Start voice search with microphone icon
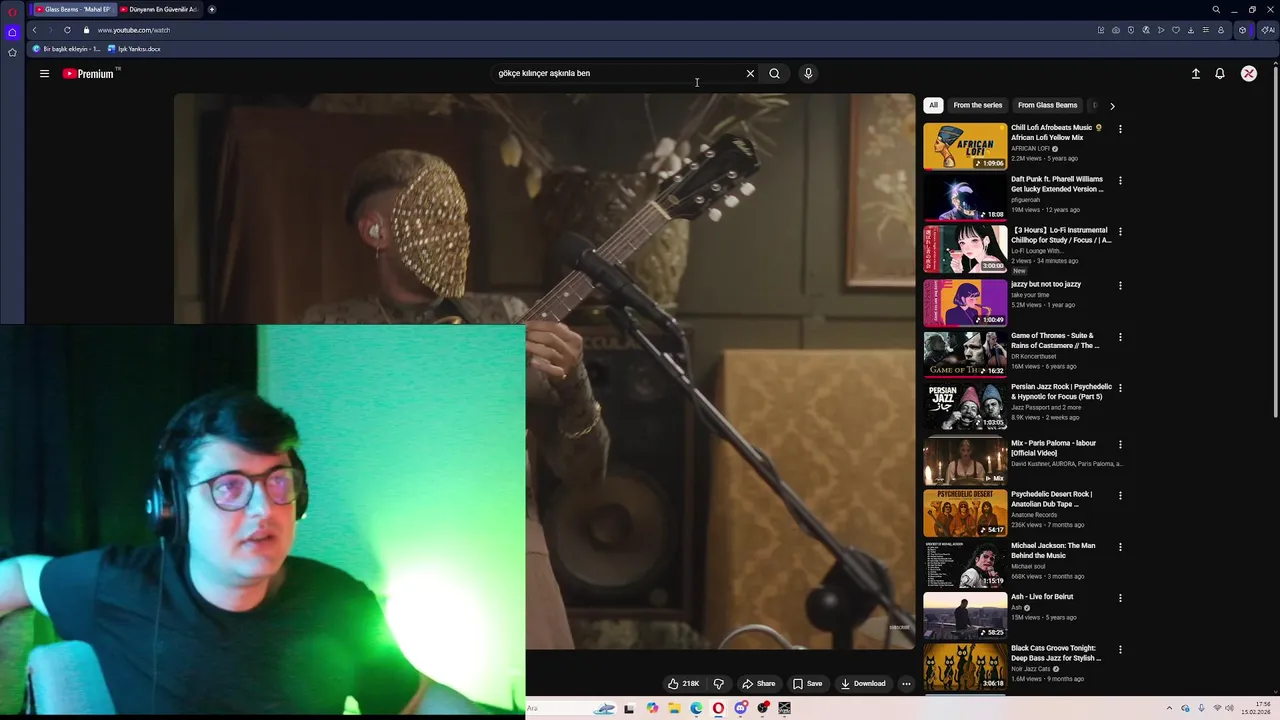 pos(808,73)
